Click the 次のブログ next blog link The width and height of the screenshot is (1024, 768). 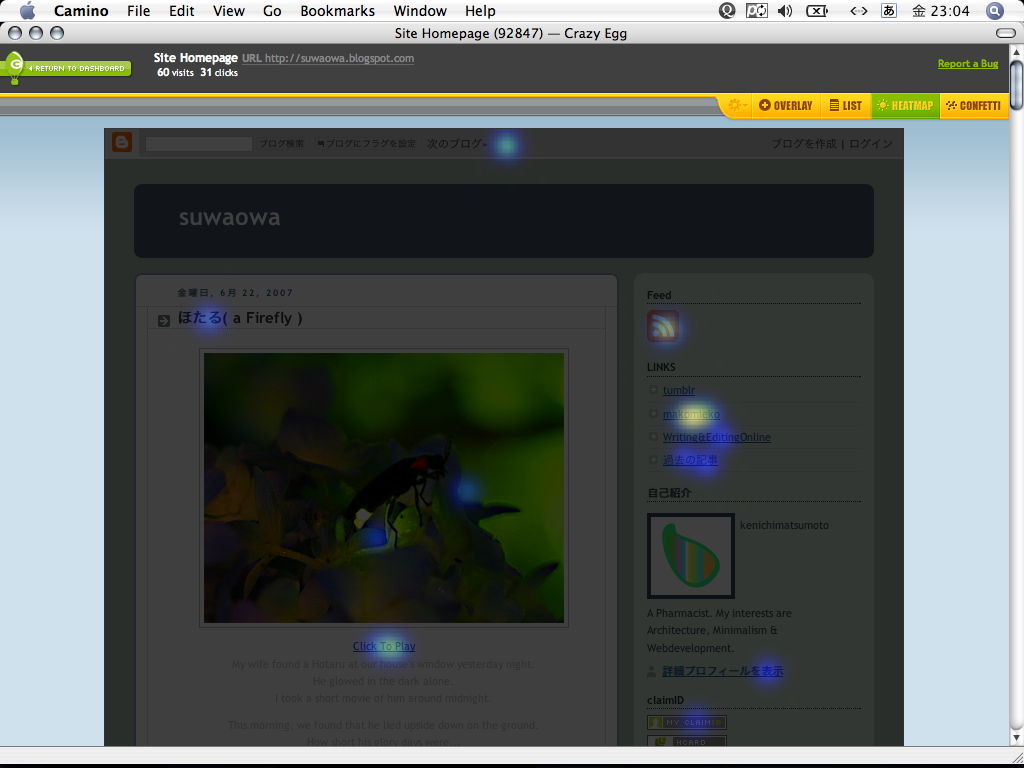pos(456,144)
